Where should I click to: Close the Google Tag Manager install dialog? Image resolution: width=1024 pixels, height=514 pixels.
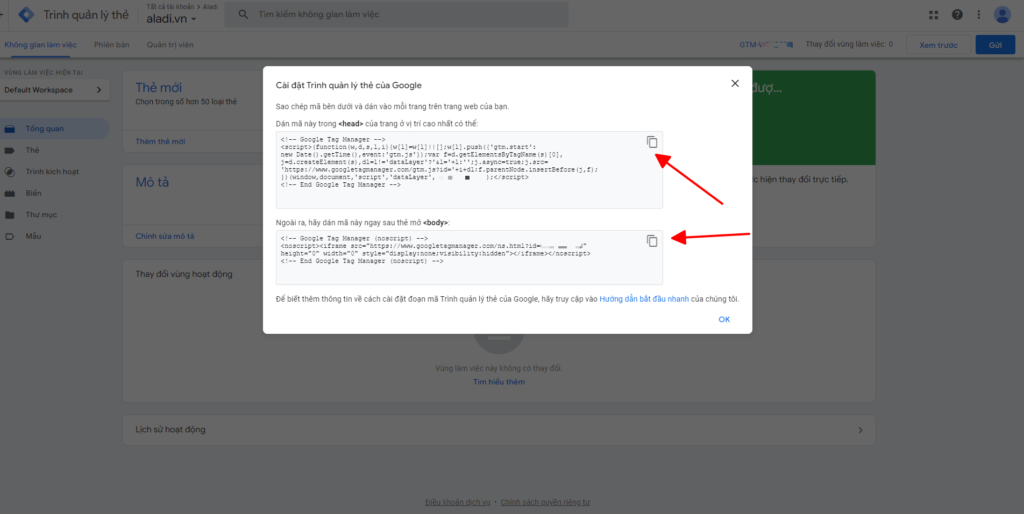click(x=735, y=84)
